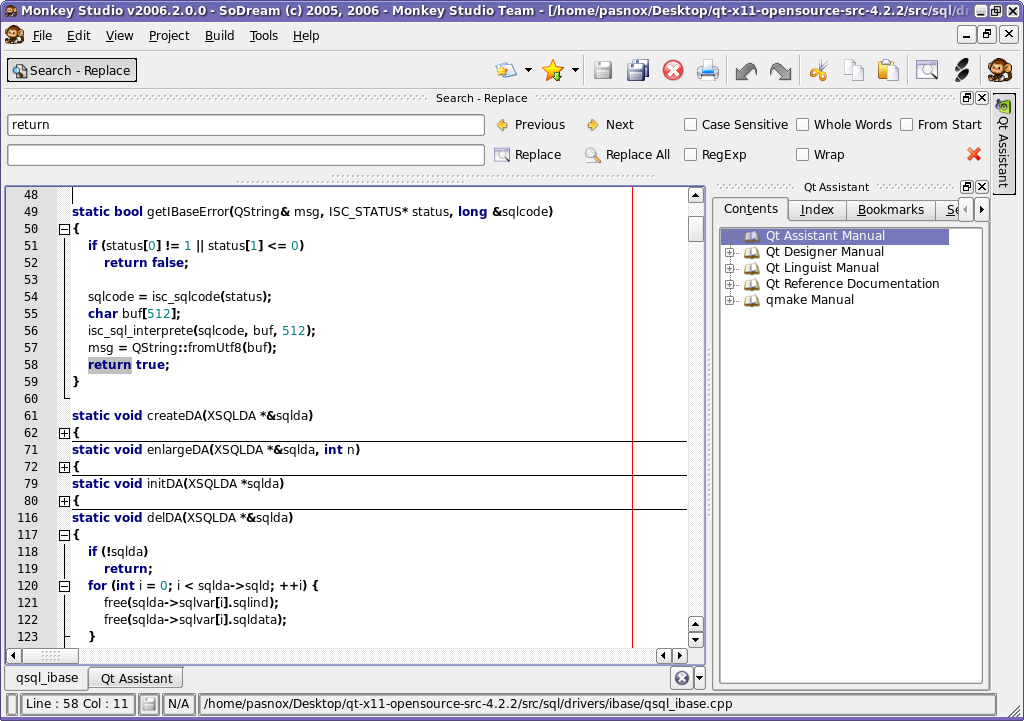Open the Project menu
The width and height of the screenshot is (1024, 721).
[169, 35]
